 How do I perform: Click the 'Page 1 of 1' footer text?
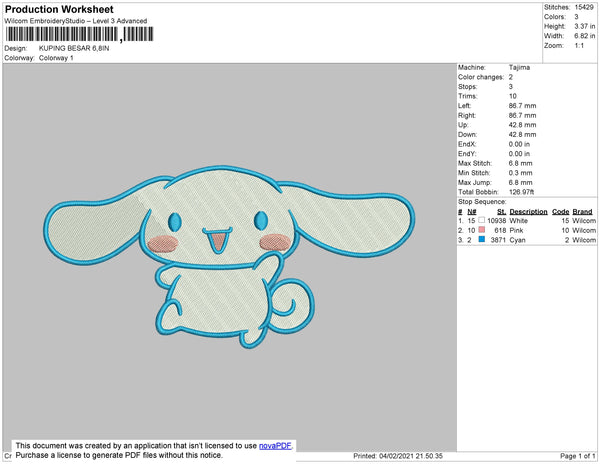(577, 456)
